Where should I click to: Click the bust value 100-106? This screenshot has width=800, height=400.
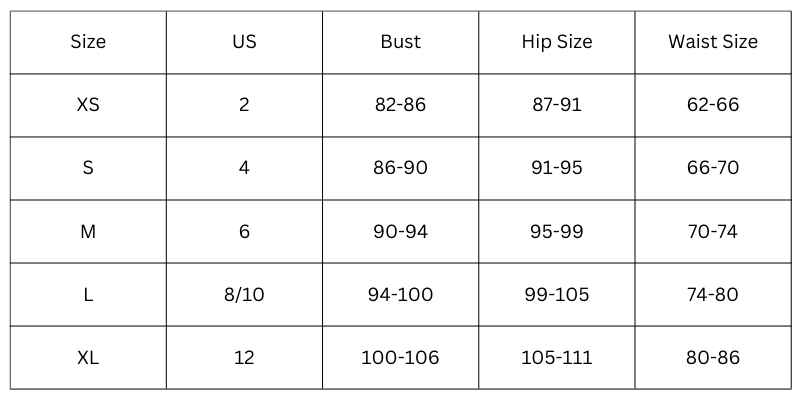[x=400, y=357]
